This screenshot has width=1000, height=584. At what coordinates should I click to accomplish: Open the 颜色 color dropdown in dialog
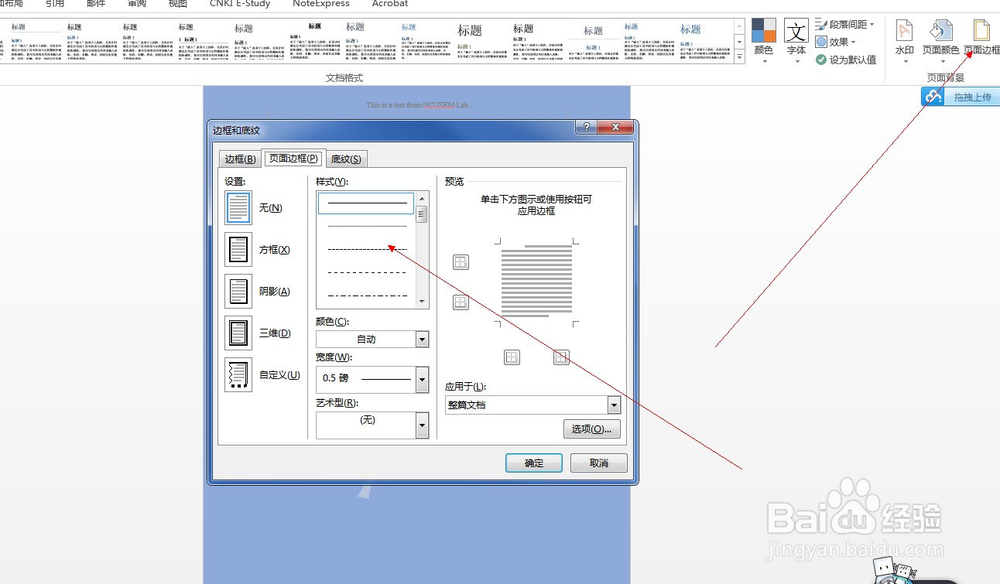[421, 339]
